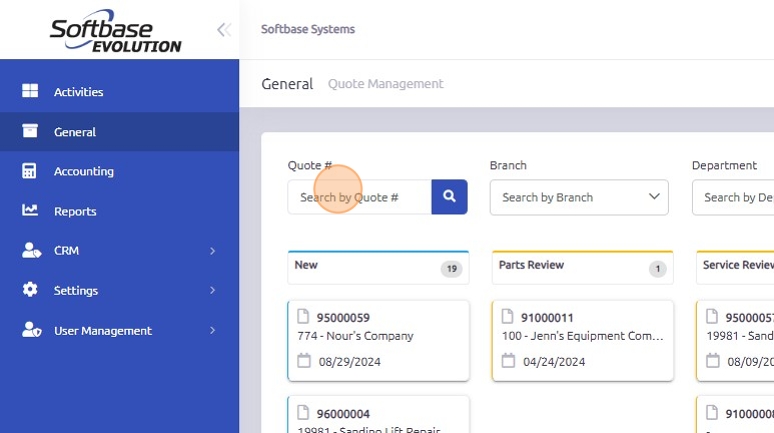Open User Management in sidebar
Image resolution: width=774 pixels, height=433 pixels.
point(119,330)
